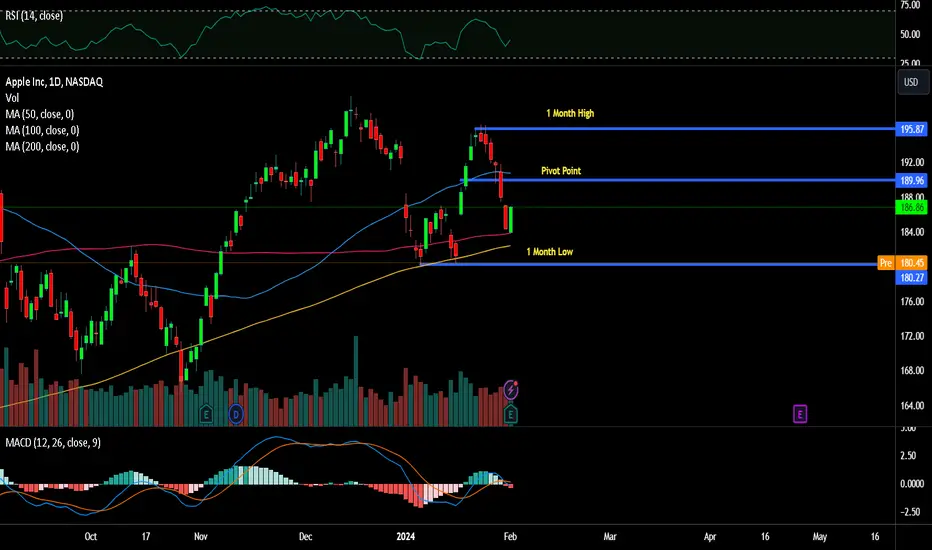This screenshot has width=932, height=550.
Task: Click the 50.00 value on RSI axis
Action: pos(911,34)
